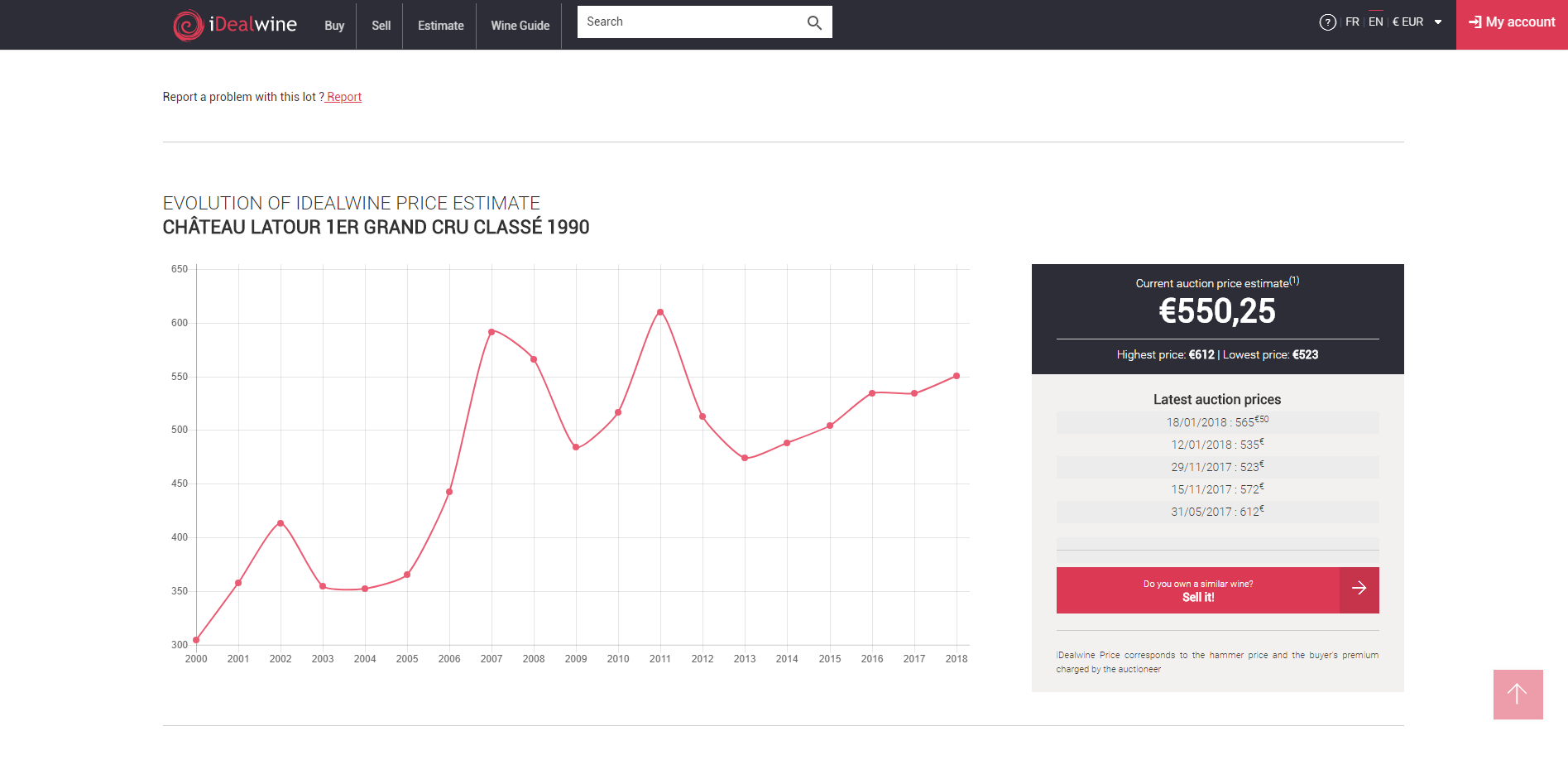Click the 29/11/2017 : 523€ row
This screenshot has width=1568, height=765.
[x=1217, y=467]
